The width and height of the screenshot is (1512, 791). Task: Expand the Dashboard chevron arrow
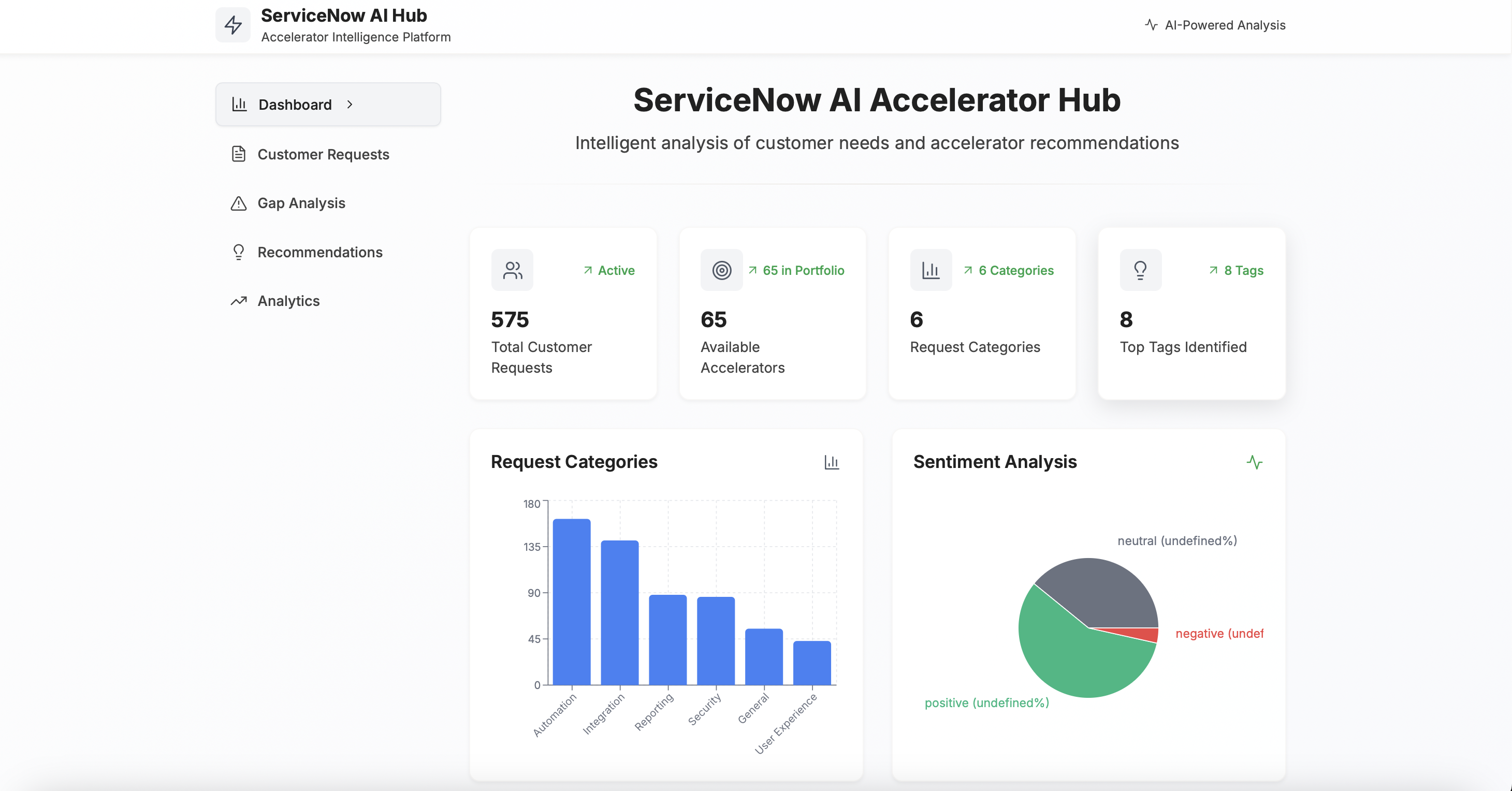[x=350, y=105]
